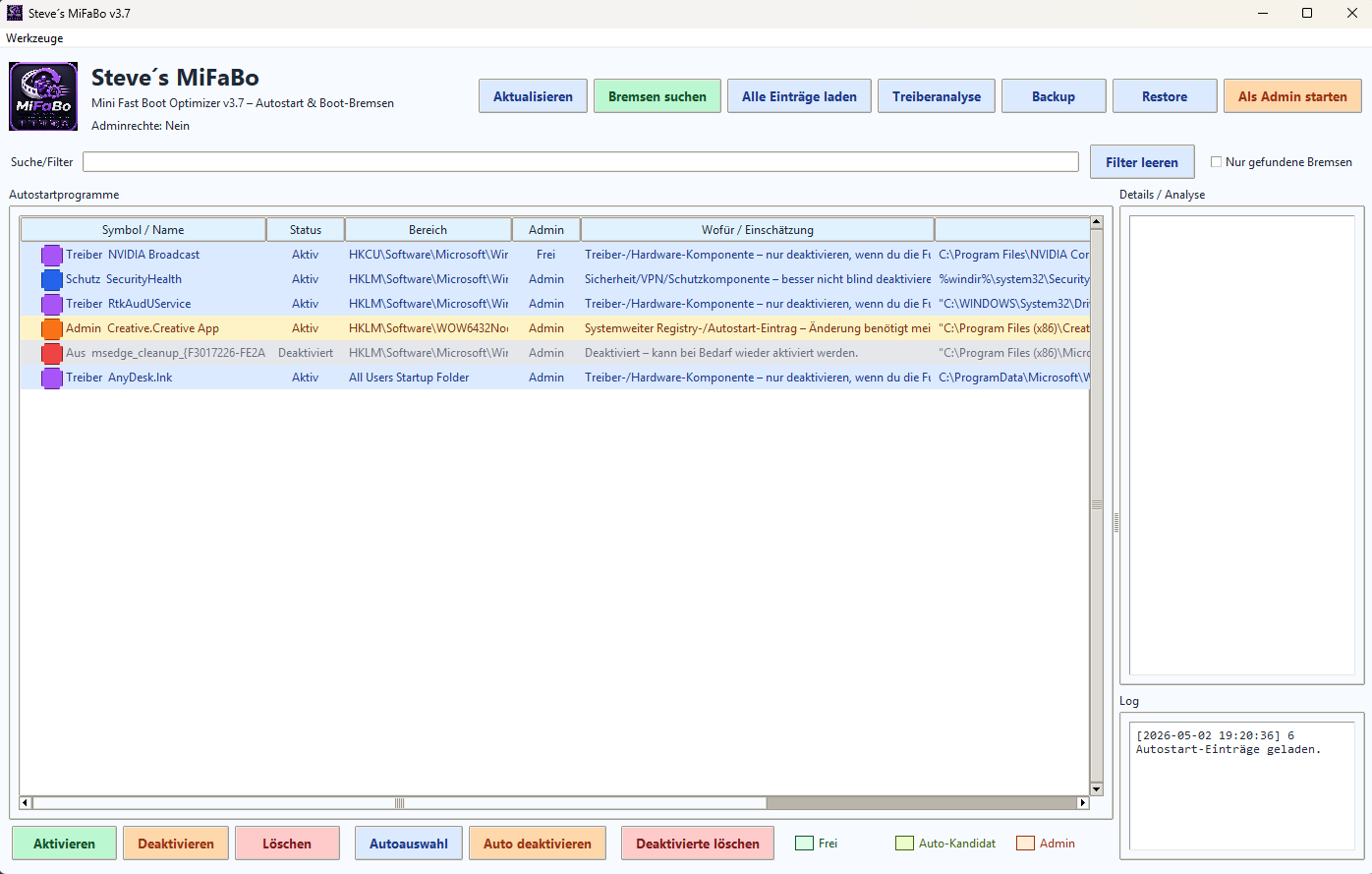The image size is (1372, 874).
Task: Click the red icon of msedge_cleanup entry
Action: (x=52, y=354)
